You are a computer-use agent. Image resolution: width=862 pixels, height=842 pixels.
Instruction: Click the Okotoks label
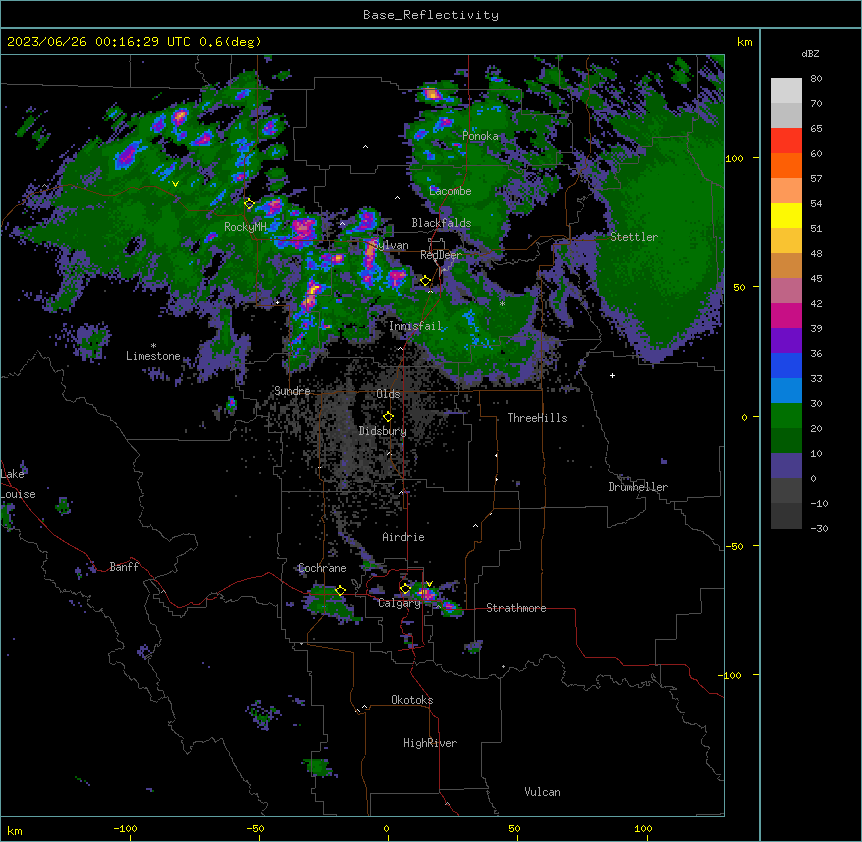[412, 700]
